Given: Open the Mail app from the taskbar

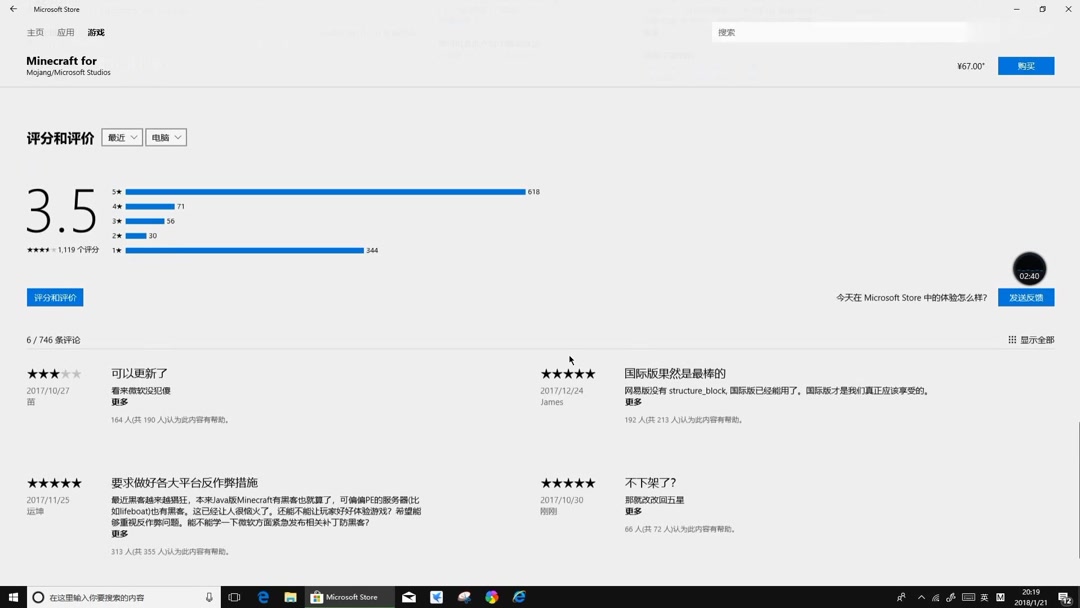Looking at the screenshot, I should [x=408, y=597].
